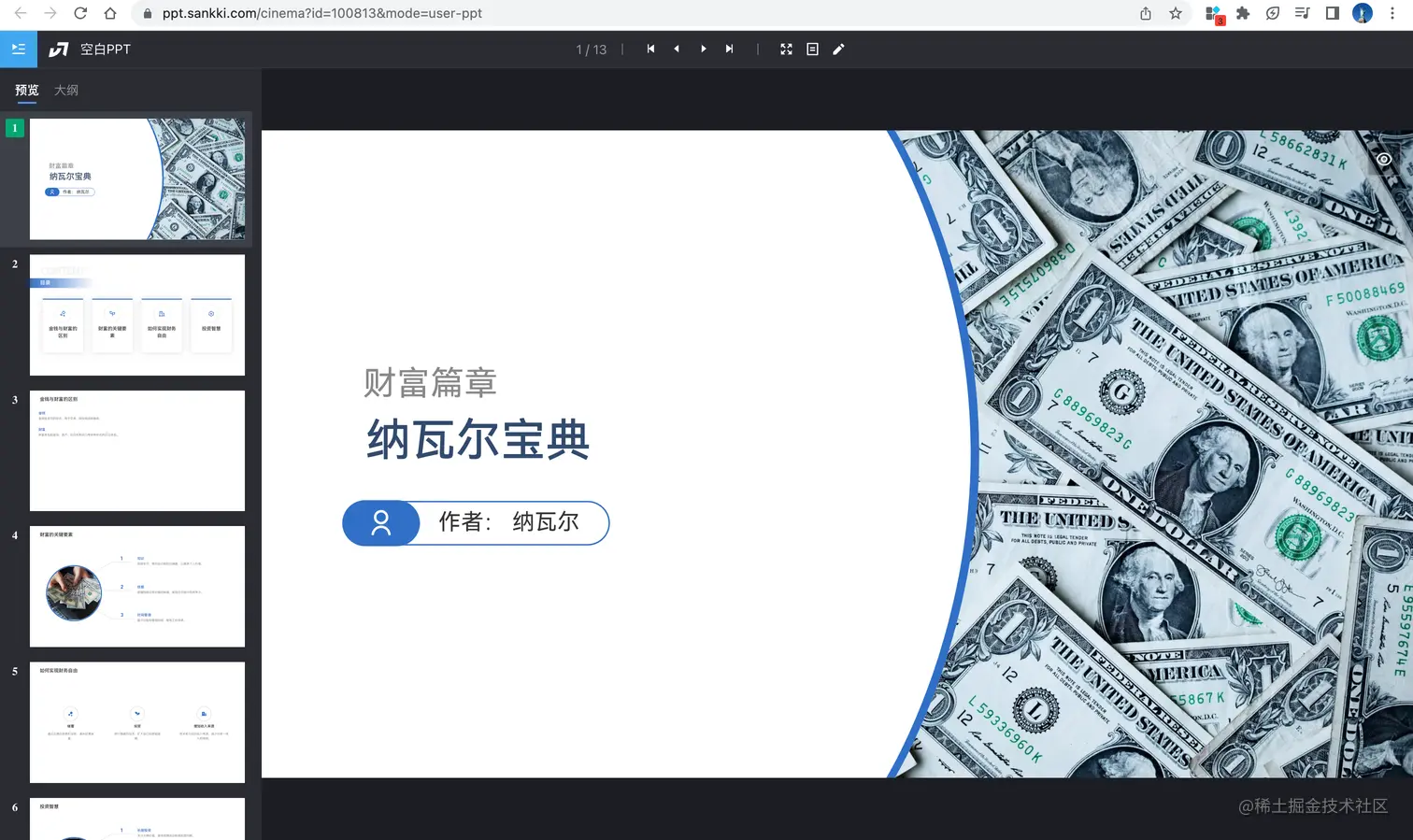
Task: Click the 空白PPT title
Action: pos(106,50)
